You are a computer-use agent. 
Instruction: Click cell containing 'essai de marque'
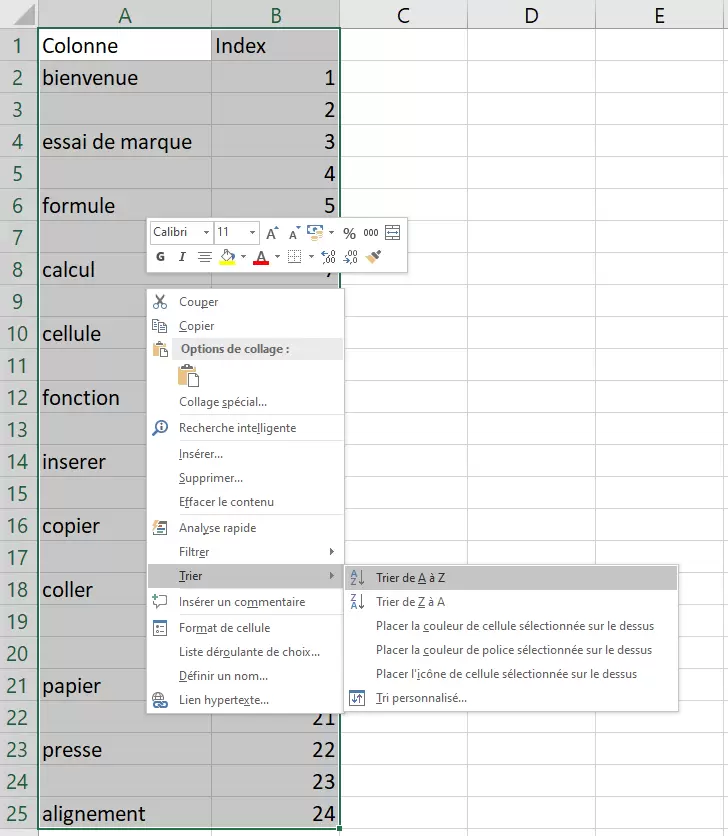(125, 141)
